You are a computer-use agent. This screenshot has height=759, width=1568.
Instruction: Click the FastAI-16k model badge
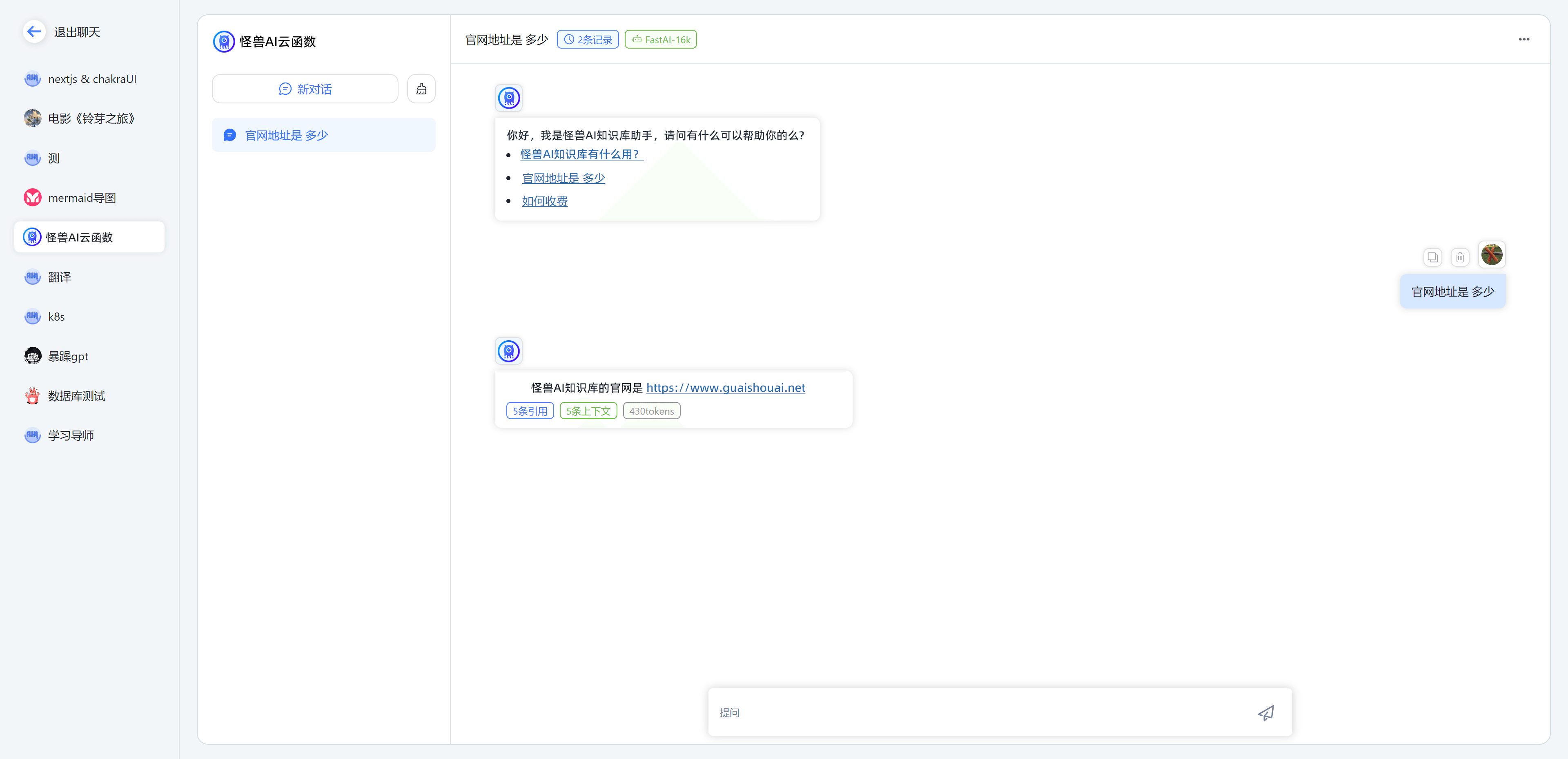tap(660, 40)
